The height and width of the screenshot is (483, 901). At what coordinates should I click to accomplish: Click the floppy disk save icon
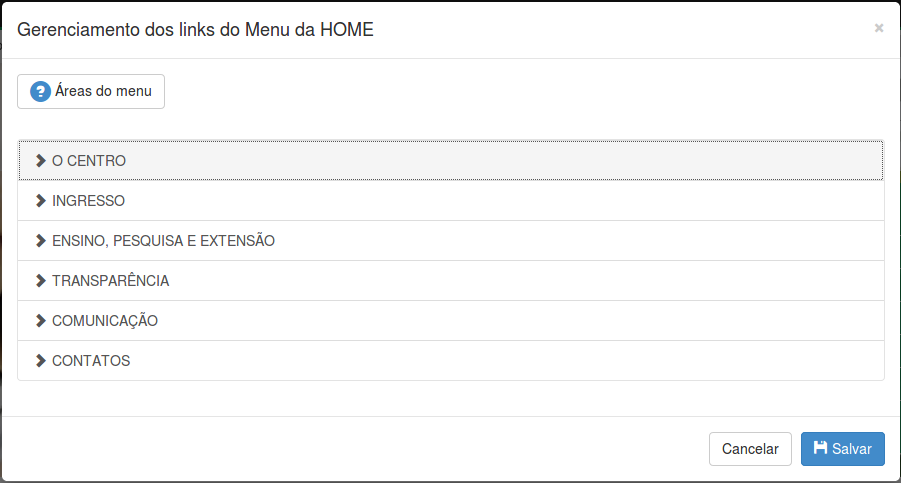(x=821, y=448)
